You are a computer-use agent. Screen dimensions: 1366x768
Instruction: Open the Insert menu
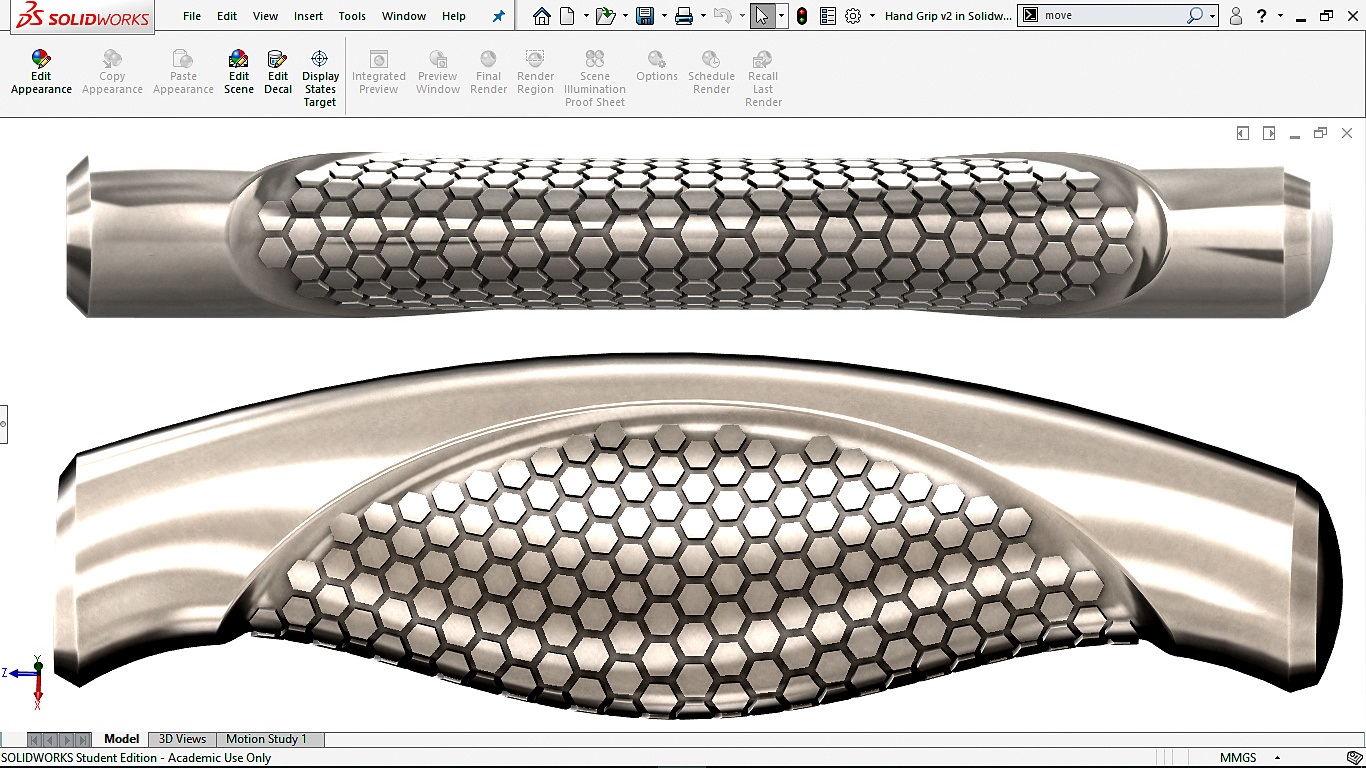[x=308, y=16]
